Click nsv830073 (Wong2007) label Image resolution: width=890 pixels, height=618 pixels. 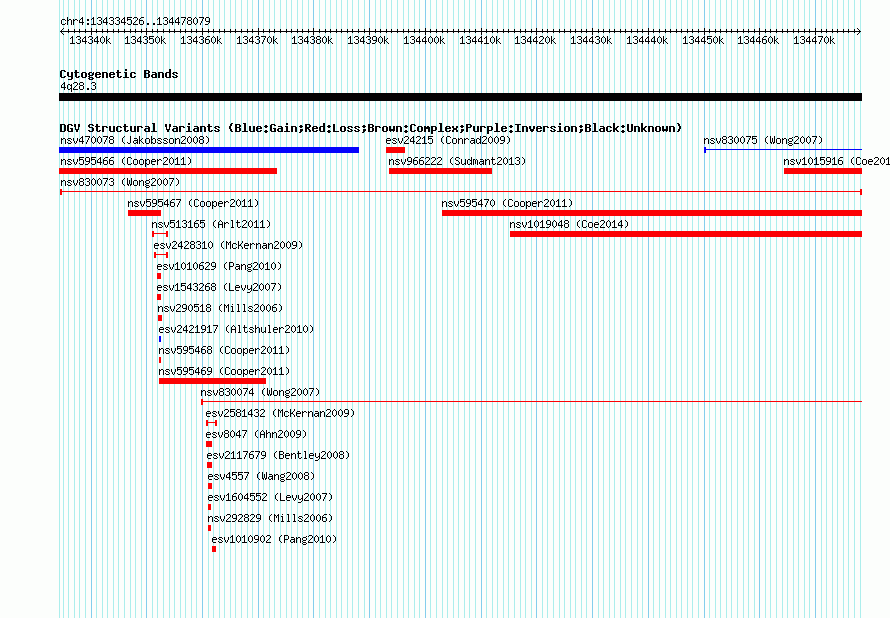(120, 182)
